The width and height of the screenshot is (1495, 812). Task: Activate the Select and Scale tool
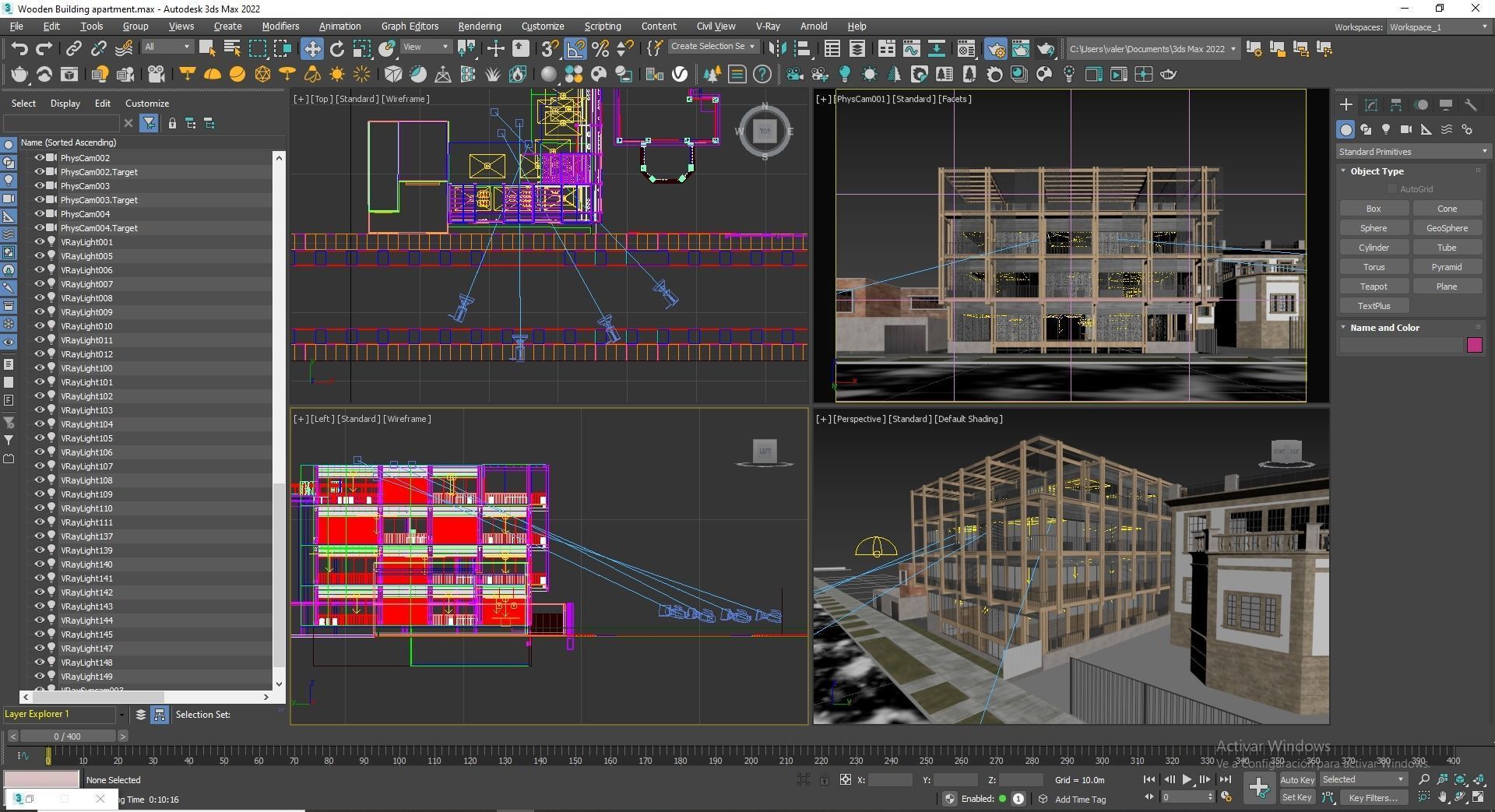tap(362, 48)
